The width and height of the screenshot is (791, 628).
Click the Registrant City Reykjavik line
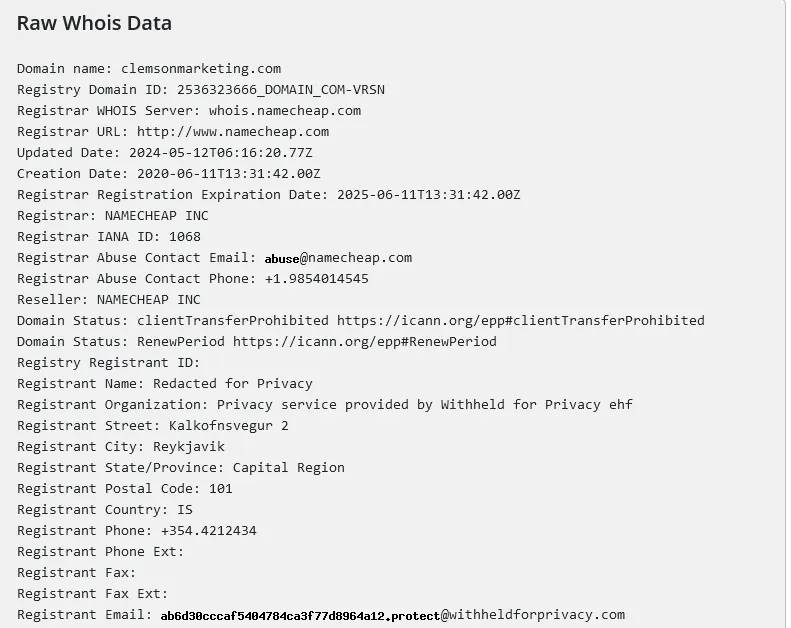(120, 446)
